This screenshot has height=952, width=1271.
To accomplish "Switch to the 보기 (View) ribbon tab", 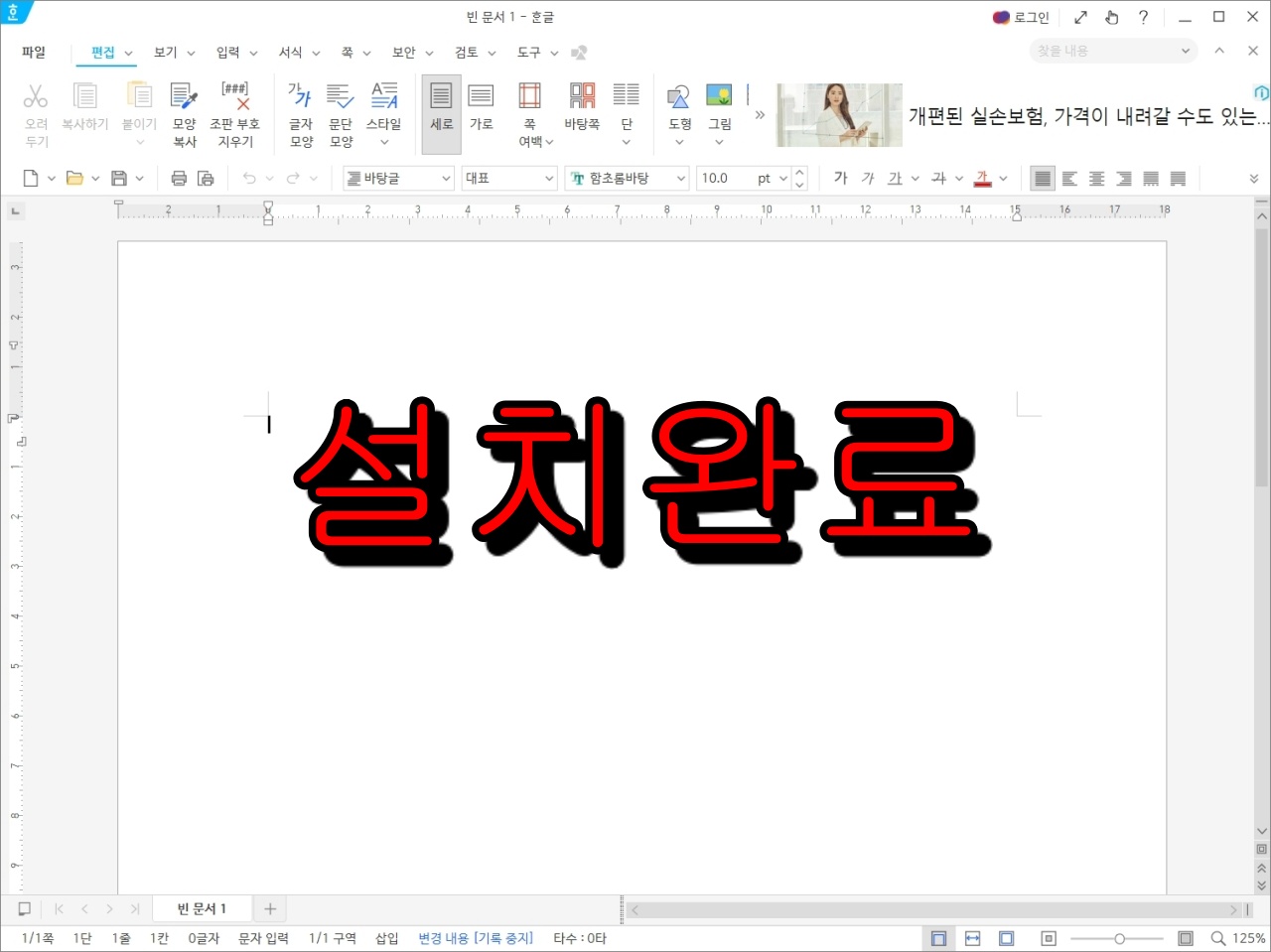I will (x=166, y=52).
